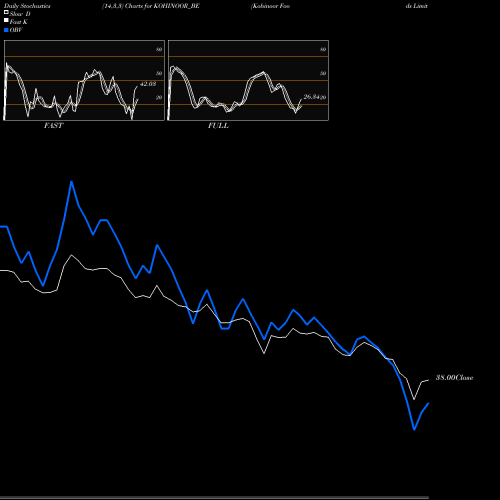Open the FULL stochastic chart panel
Screen dimensions: 500x500
[x=248, y=80]
